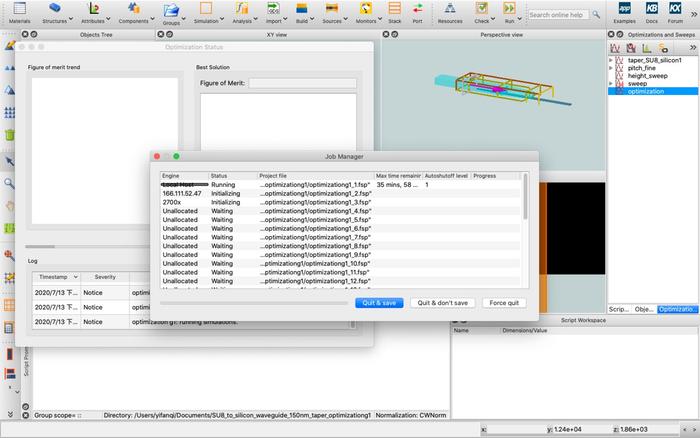Switch to the Scrip... tab
Viewport: 700px width, 438px height.
[619, 309]
